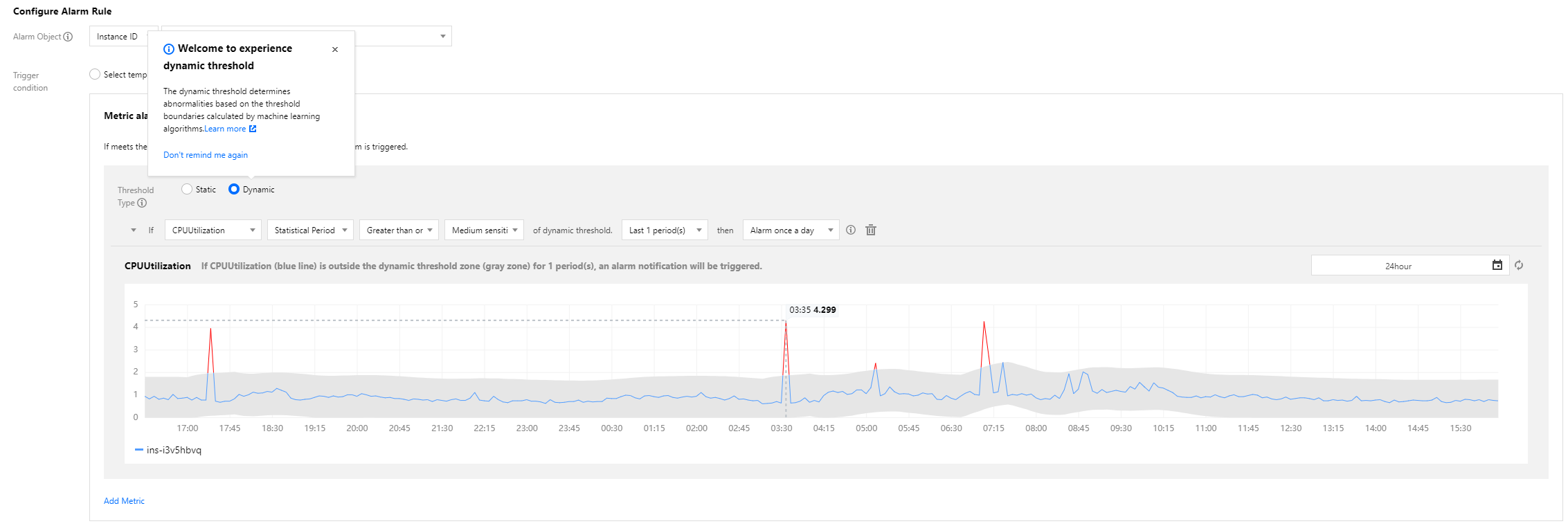Expand the Medium sensitivity dropdown
The width and height of the screenshot is (1568, 526).
coord(484,230)
